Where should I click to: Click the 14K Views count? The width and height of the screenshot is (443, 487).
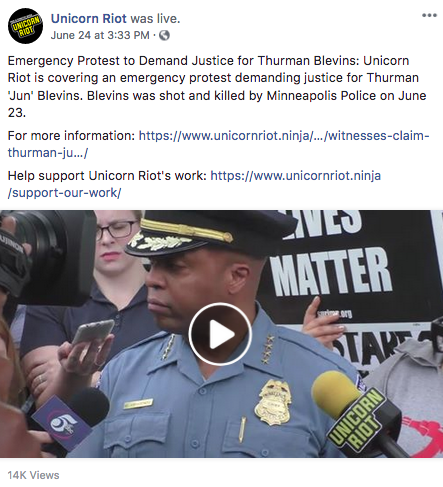(x=33, y=475)
